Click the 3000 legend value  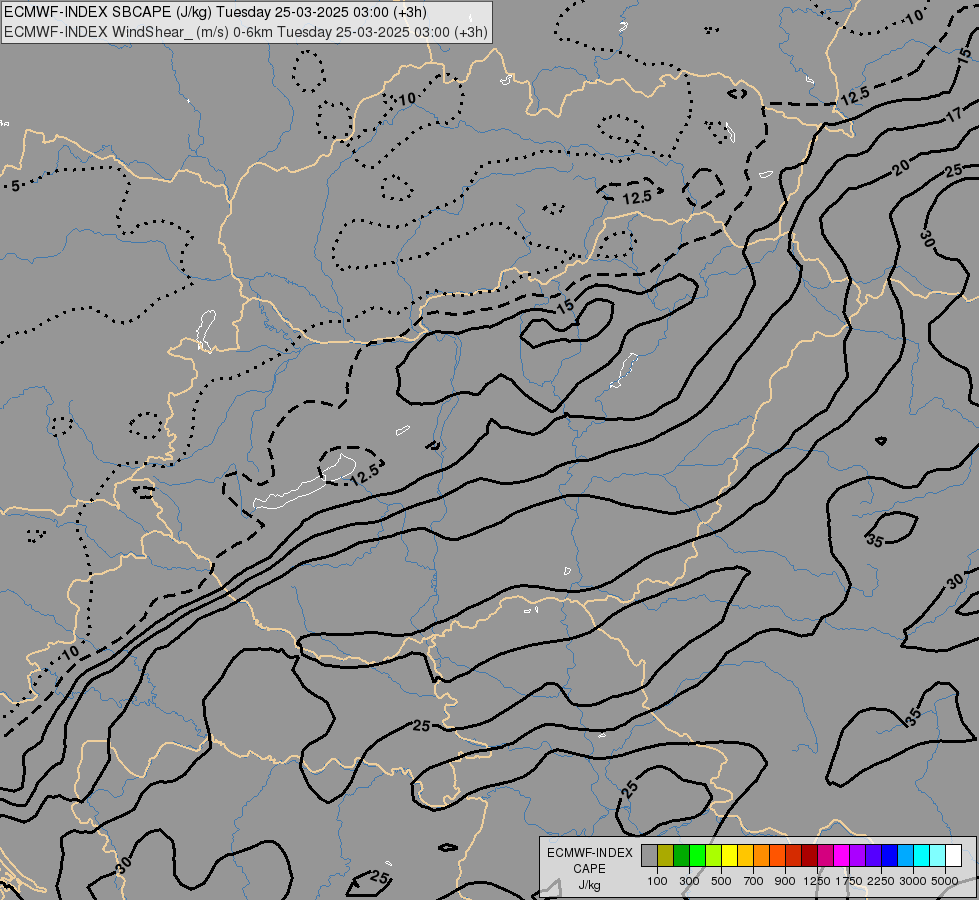pos(913,881)
